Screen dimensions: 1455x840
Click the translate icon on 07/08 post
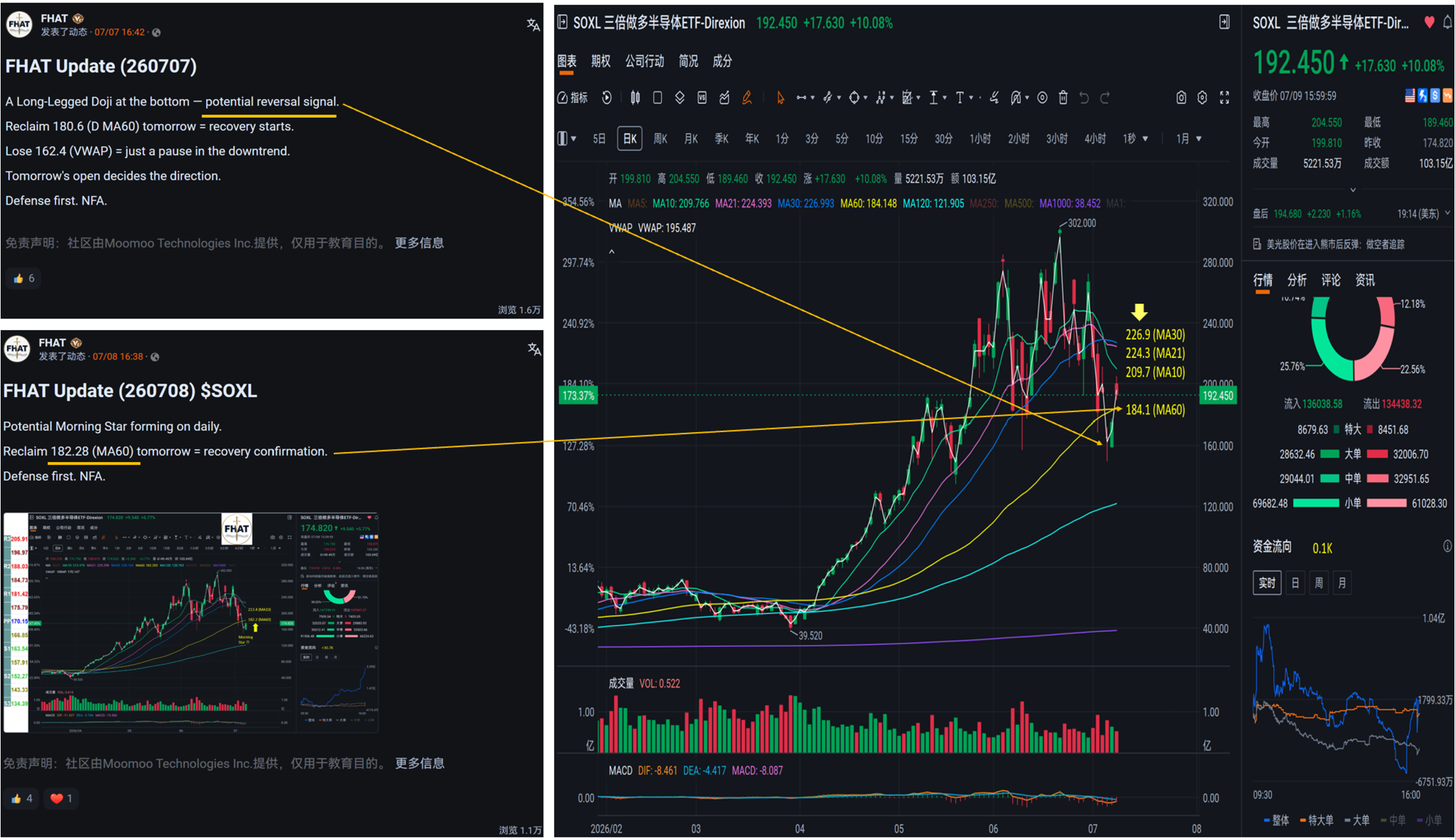534,349
